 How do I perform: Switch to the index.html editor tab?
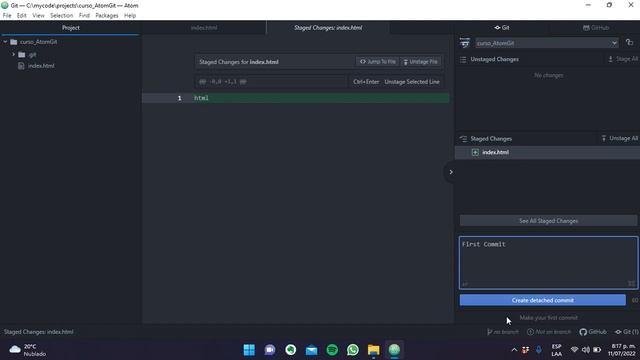point(204,28)
